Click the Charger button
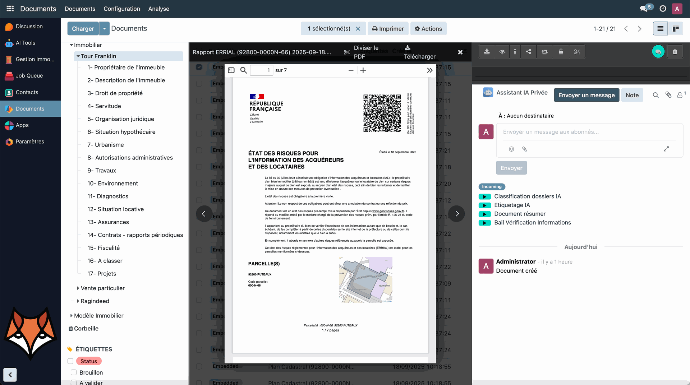 pyautogui.click(x=83, y=29)
